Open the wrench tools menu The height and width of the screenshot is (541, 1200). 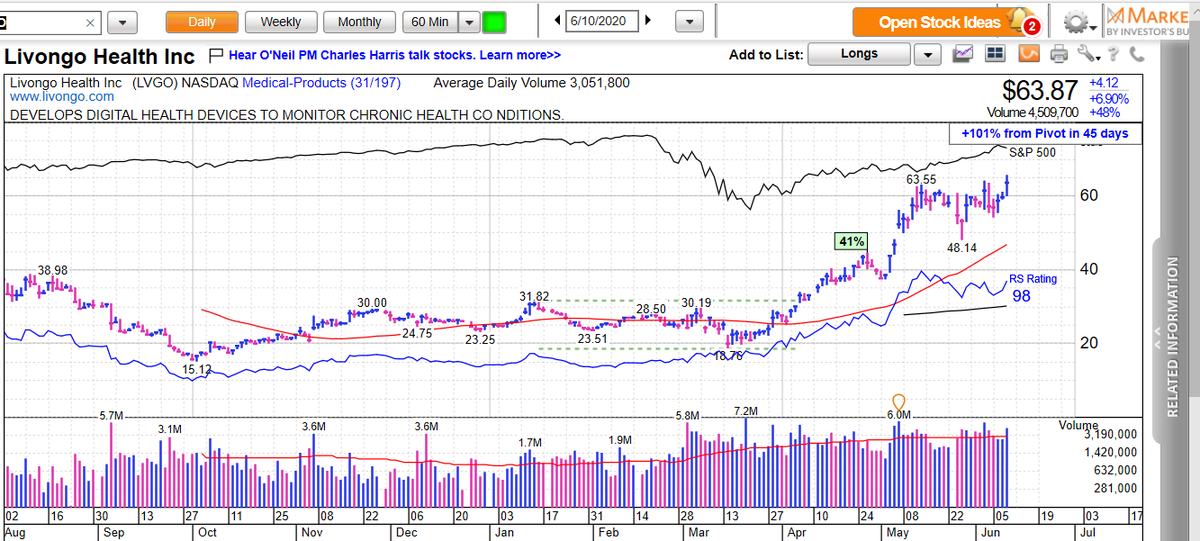point(1088,54)
